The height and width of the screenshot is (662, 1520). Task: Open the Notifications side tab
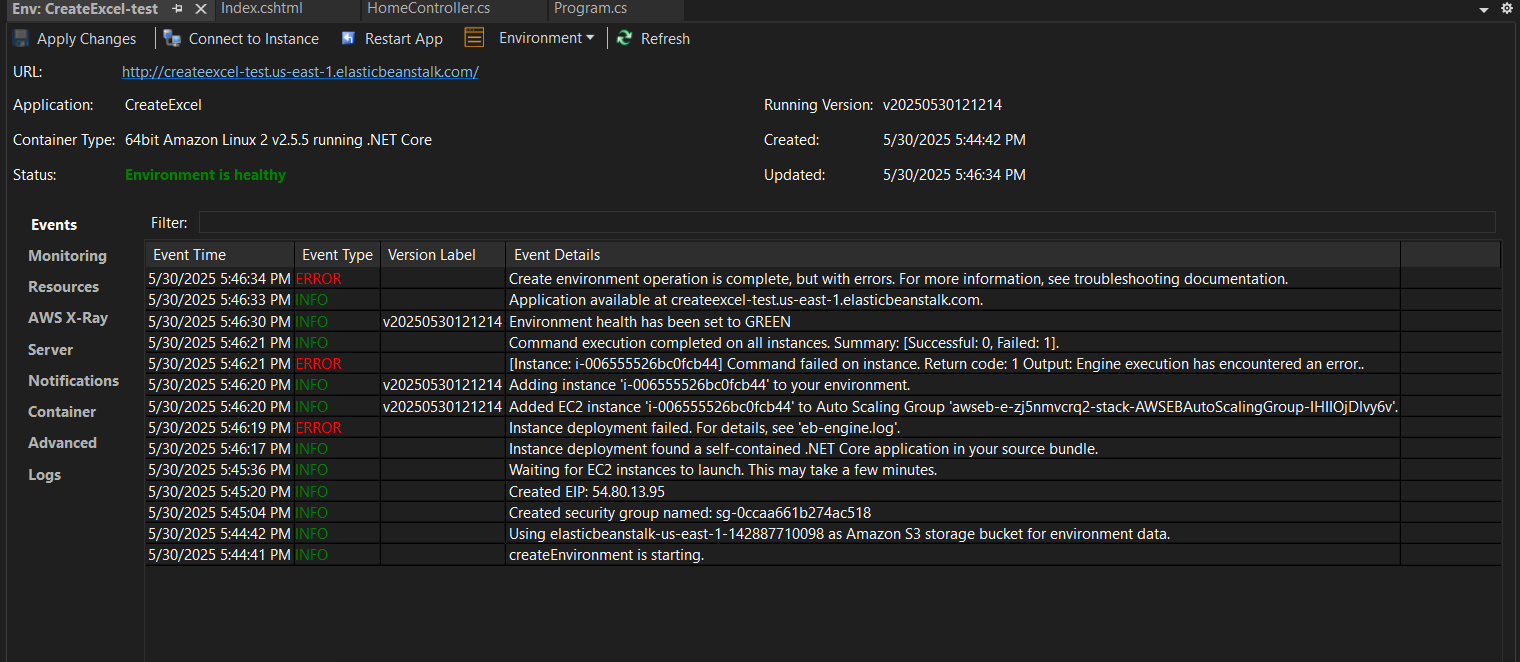(73, 381)
